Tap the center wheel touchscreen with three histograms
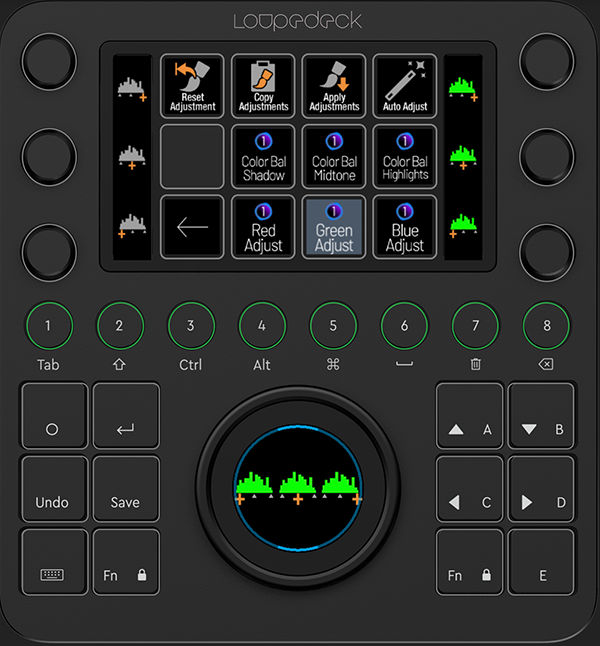 [x=298, y=488]
